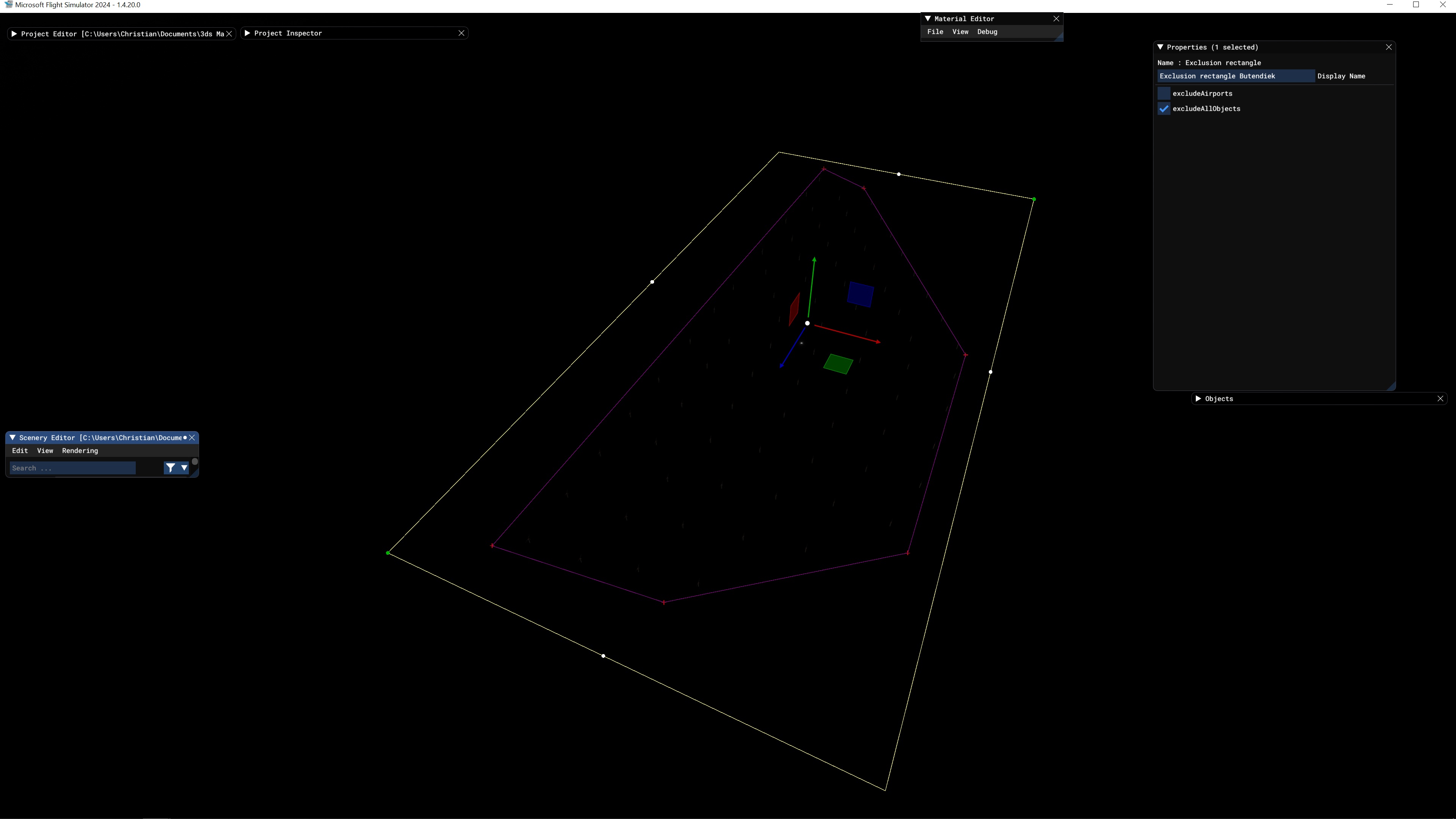Open Material Editor File menu

coord(935,31)
